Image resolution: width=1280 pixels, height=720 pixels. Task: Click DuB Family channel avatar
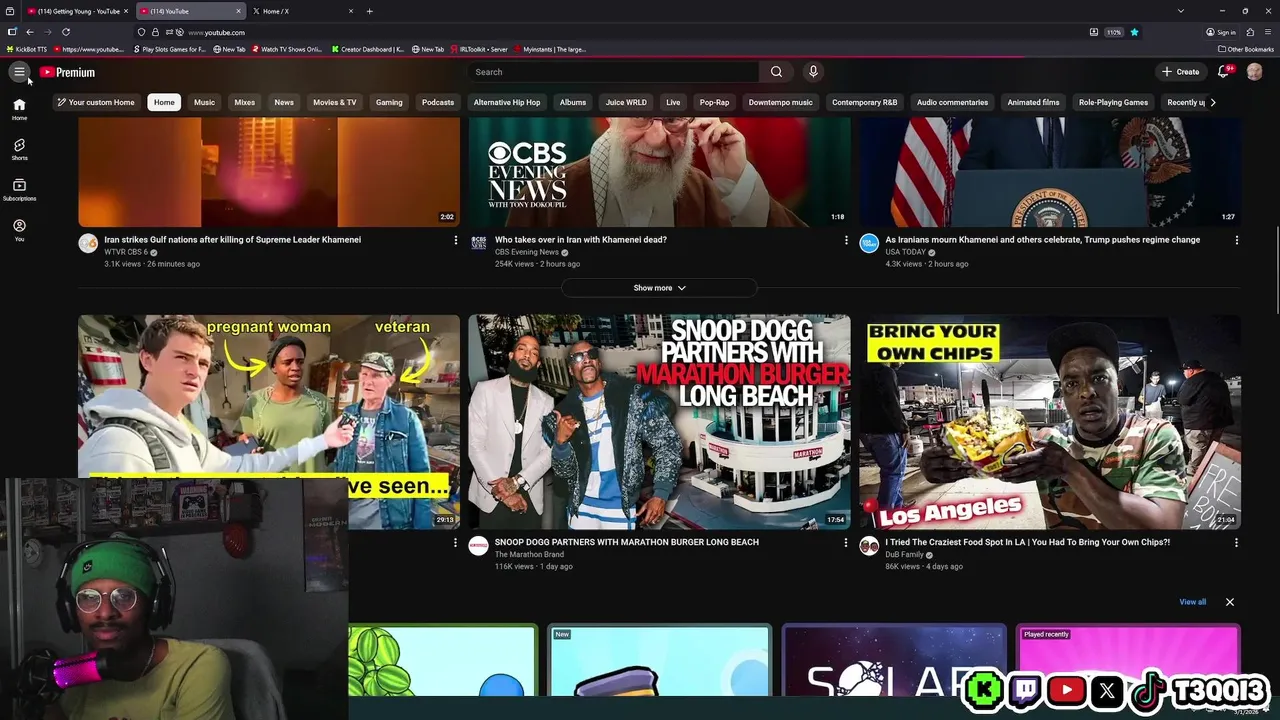point(869,545)
